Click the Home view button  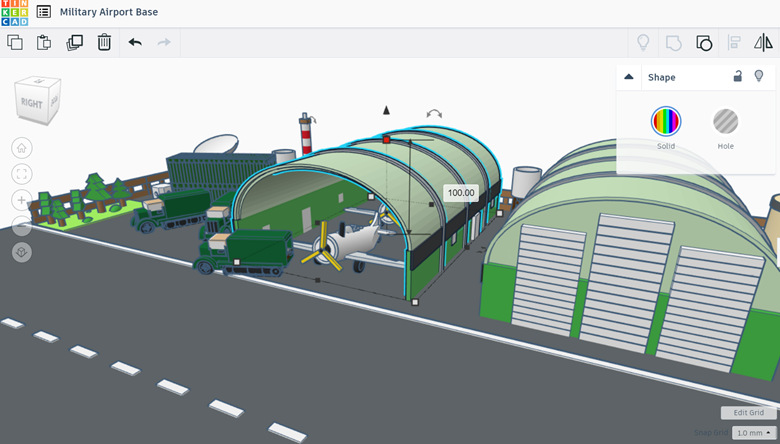point(21,148)
